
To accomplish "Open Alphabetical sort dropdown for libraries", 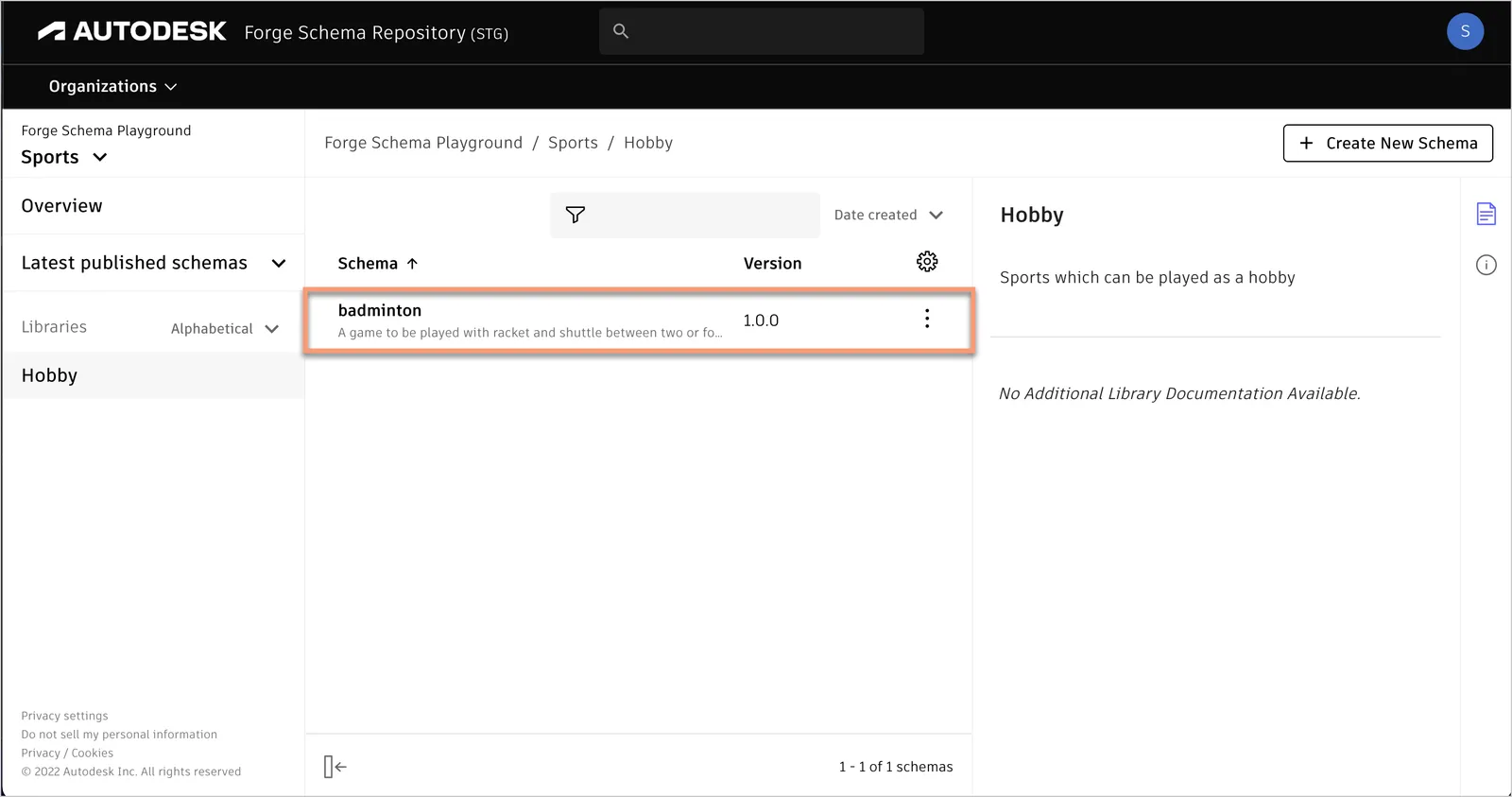I will pos(225,329).
